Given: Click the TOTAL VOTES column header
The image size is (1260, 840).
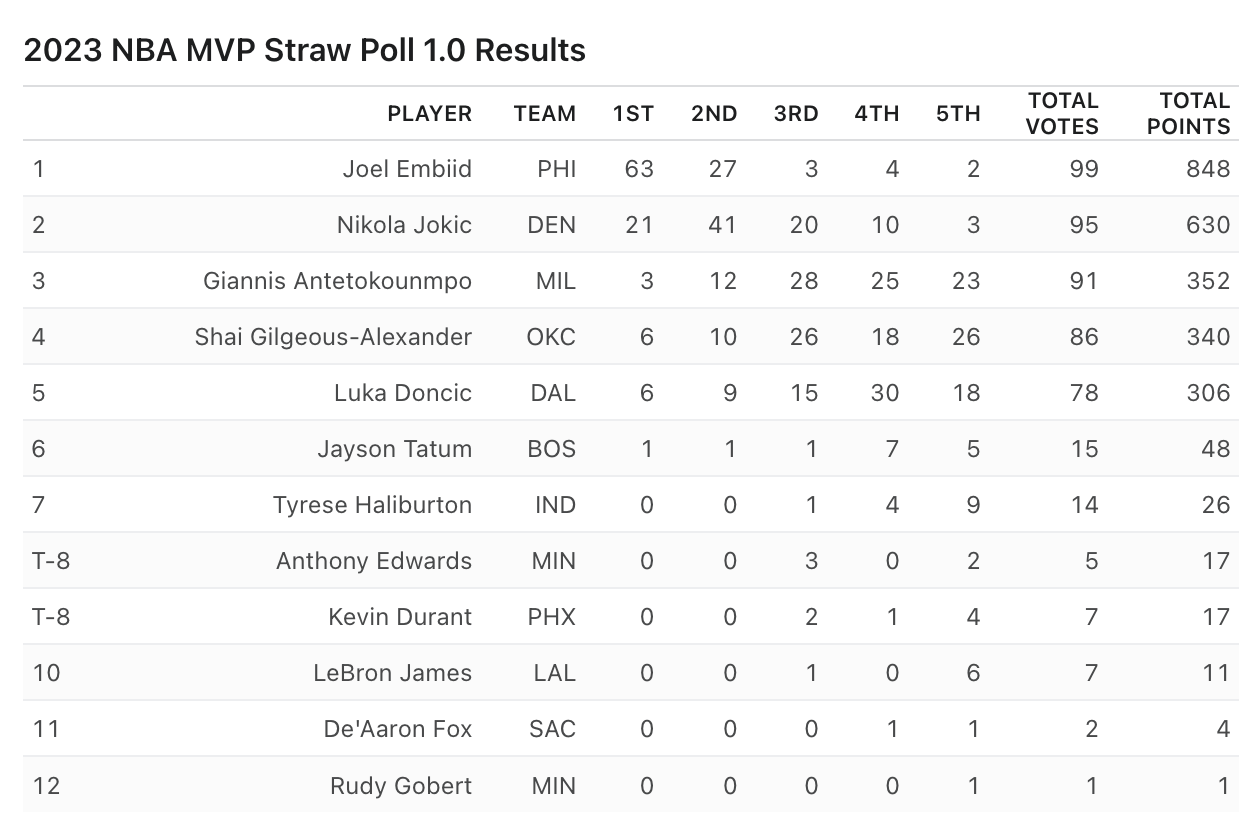Looking at the screenshot, I should pyautogui.click(x=1062, y=114).
